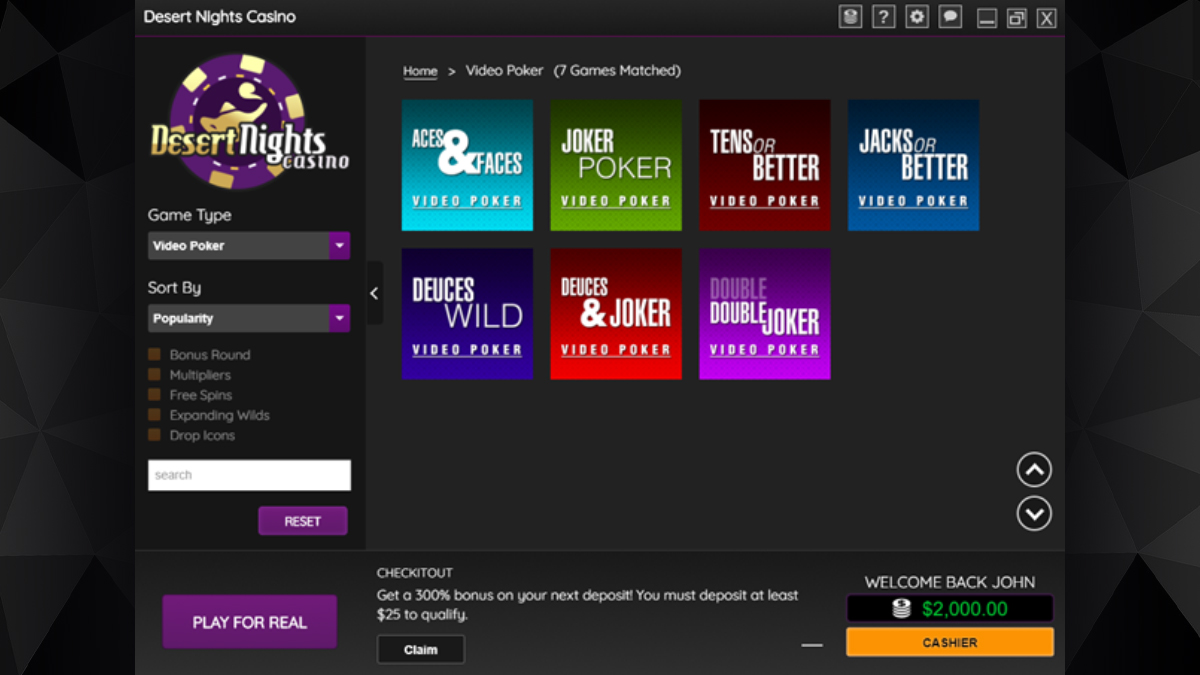The width and height of the screenshot is (1200, 675).
Task: Open the live chat bubble icon
Action: point(950,17)
